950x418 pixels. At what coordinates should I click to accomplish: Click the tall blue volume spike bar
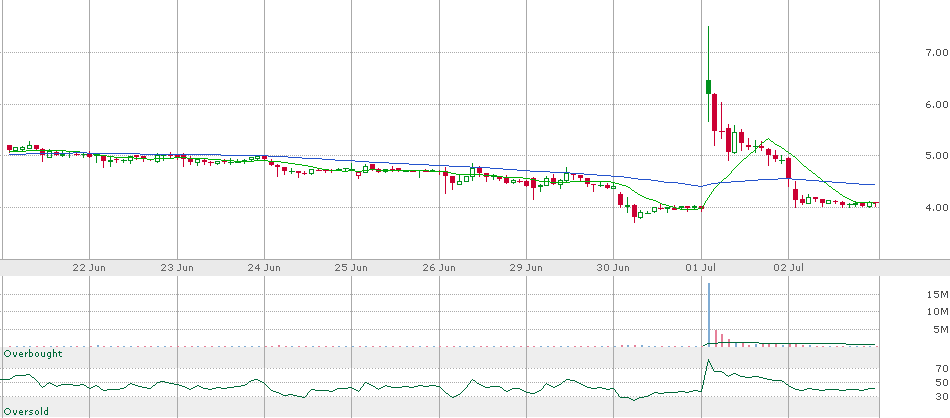tap(709, 314)
